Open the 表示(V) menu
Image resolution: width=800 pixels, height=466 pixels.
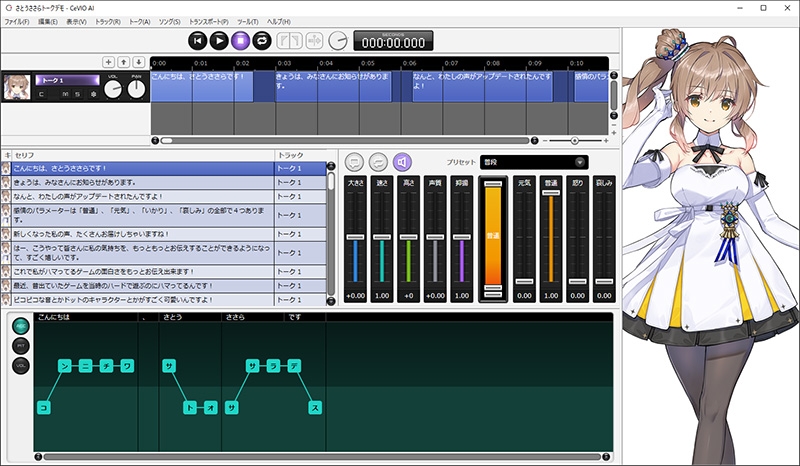click(x=77, y=22)
